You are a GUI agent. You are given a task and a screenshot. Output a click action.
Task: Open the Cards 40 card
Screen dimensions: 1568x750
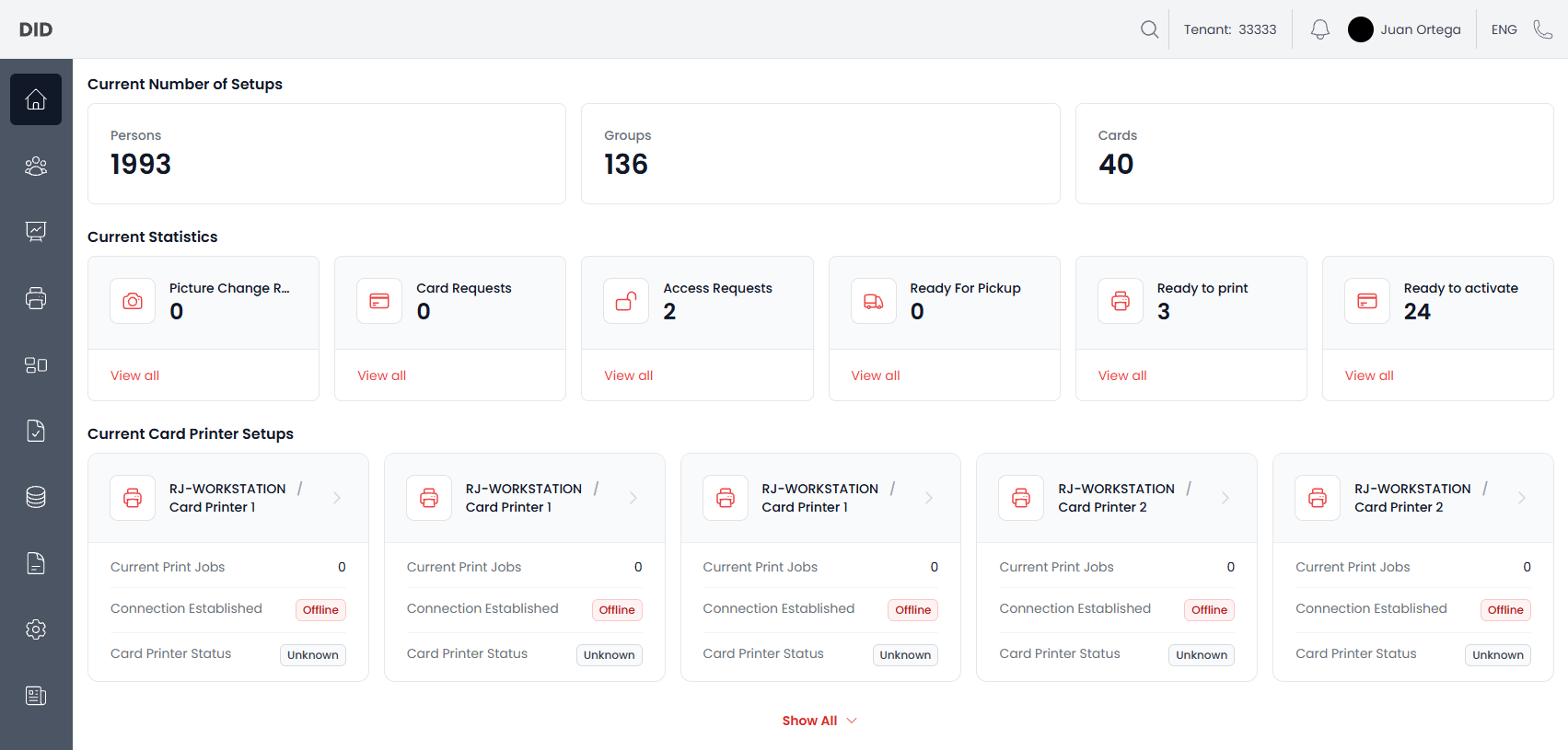pos(1314,154)
